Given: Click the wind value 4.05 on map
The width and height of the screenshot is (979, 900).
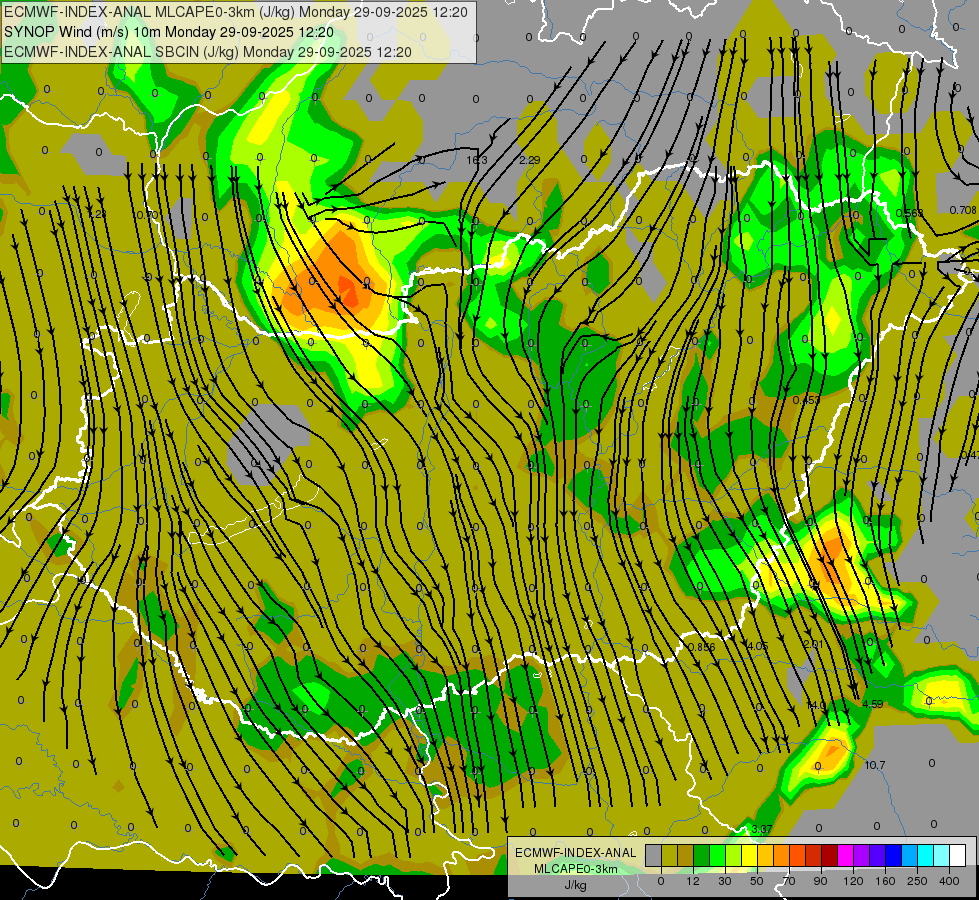Looking at the screenshot, I should pyautogui.click(x=757, y=646).
